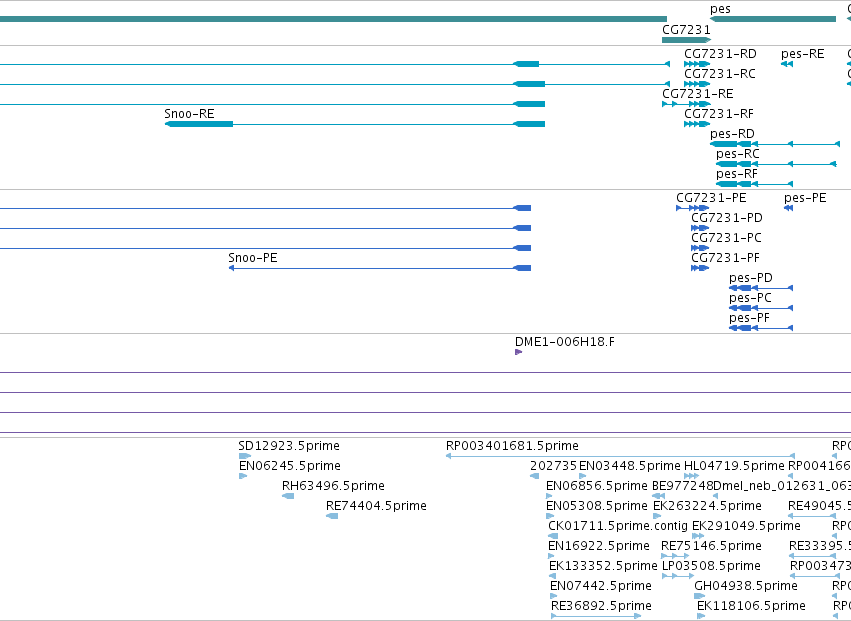Click the RE74404.5prime EST glyph
The width and height of the screenshot is (851, 621).
(332, 516)
